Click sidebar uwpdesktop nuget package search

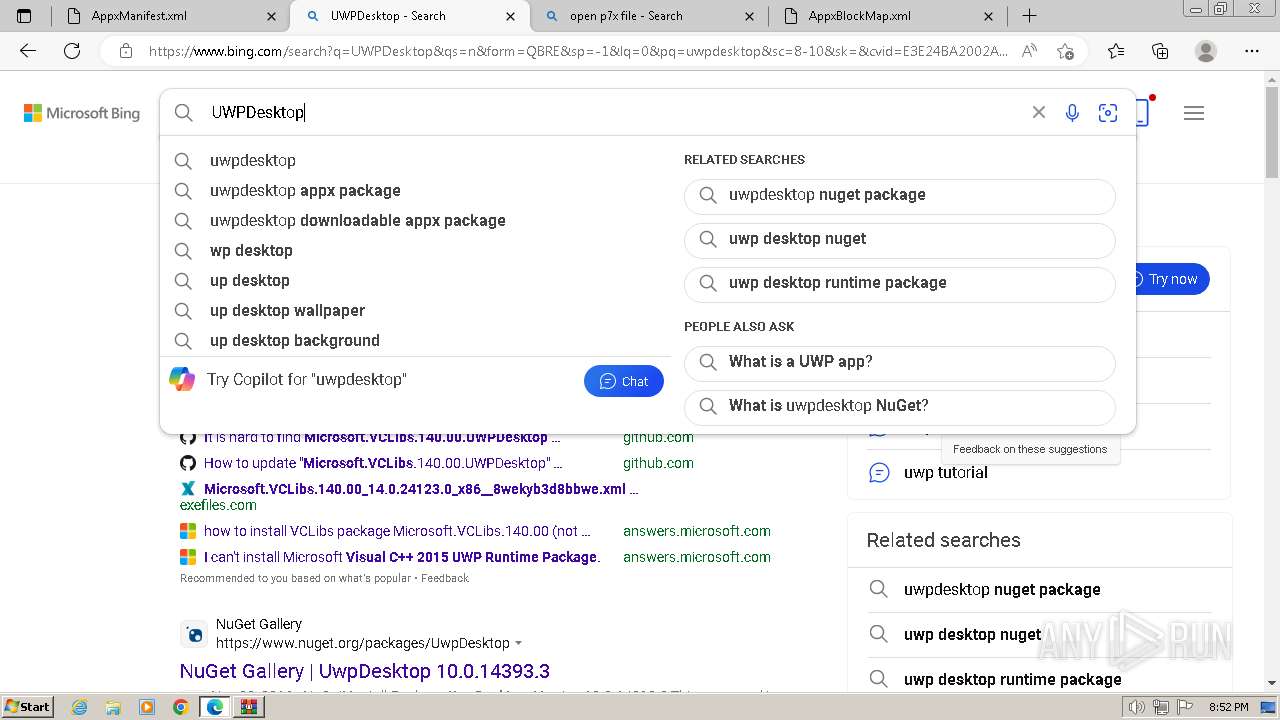(1002, 589)
